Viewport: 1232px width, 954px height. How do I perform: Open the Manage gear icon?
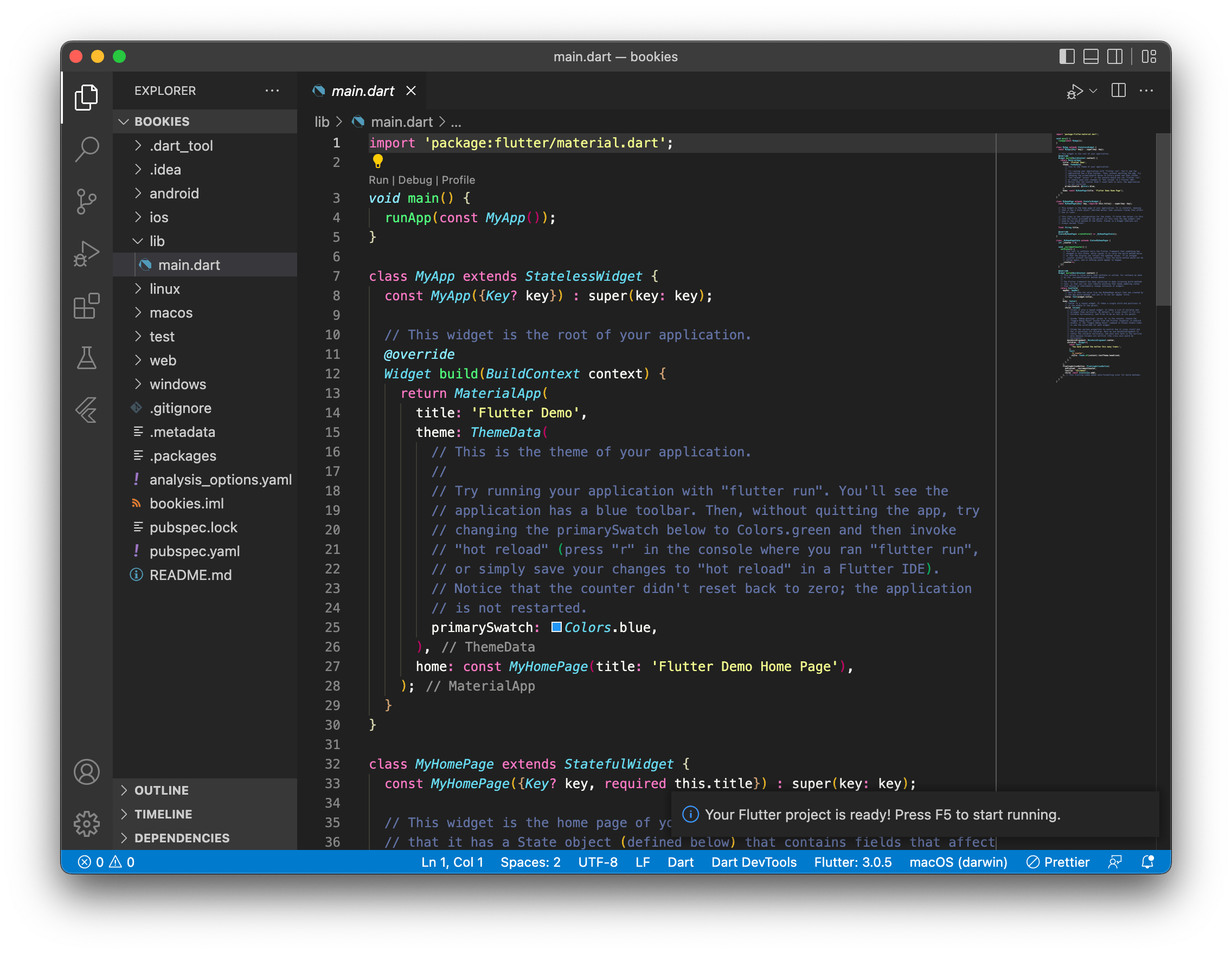tap(86, 824)
